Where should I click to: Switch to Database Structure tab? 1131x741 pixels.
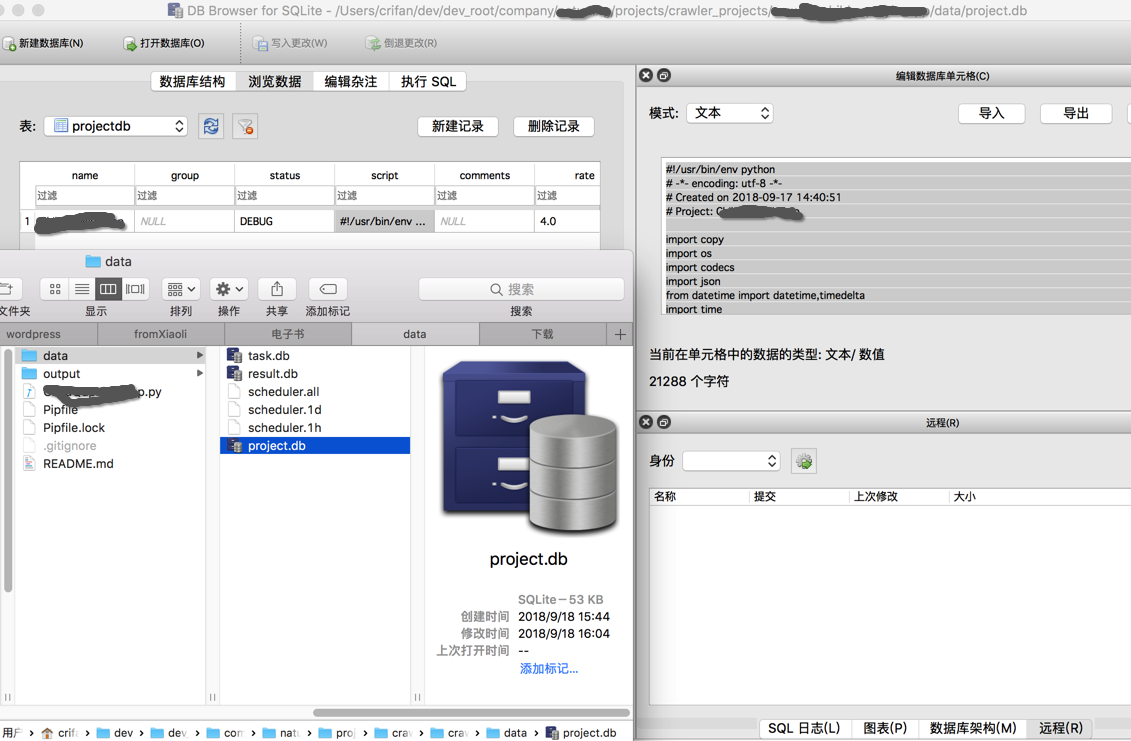[x=192, y=82]
